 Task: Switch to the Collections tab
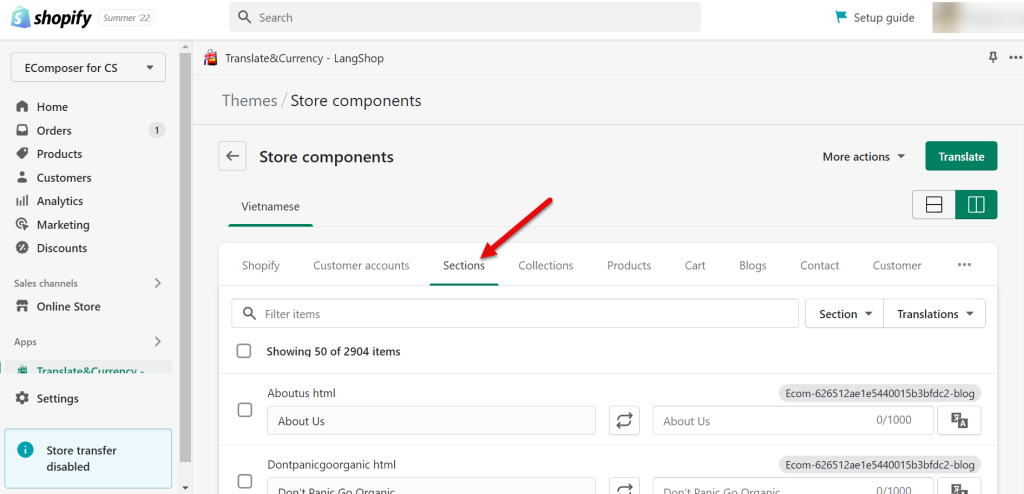coord(546,265)
